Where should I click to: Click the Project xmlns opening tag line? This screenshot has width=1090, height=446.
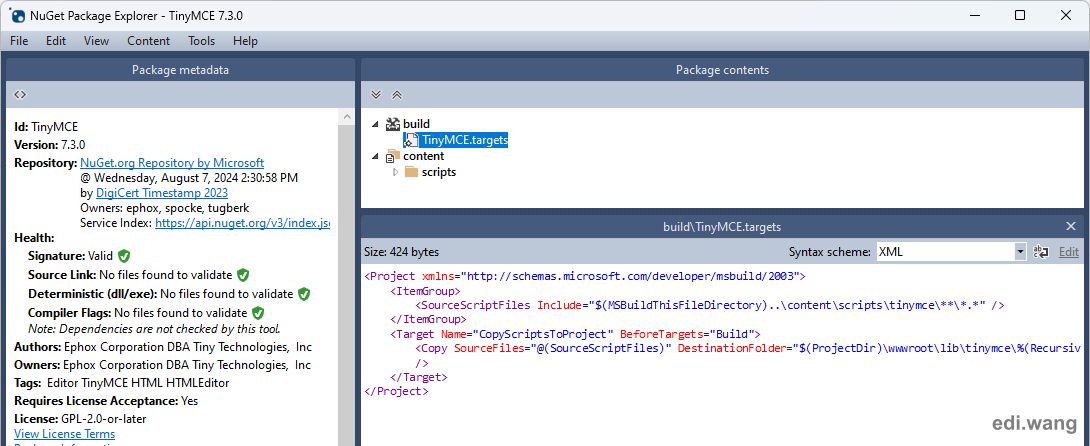pos(585,276)
